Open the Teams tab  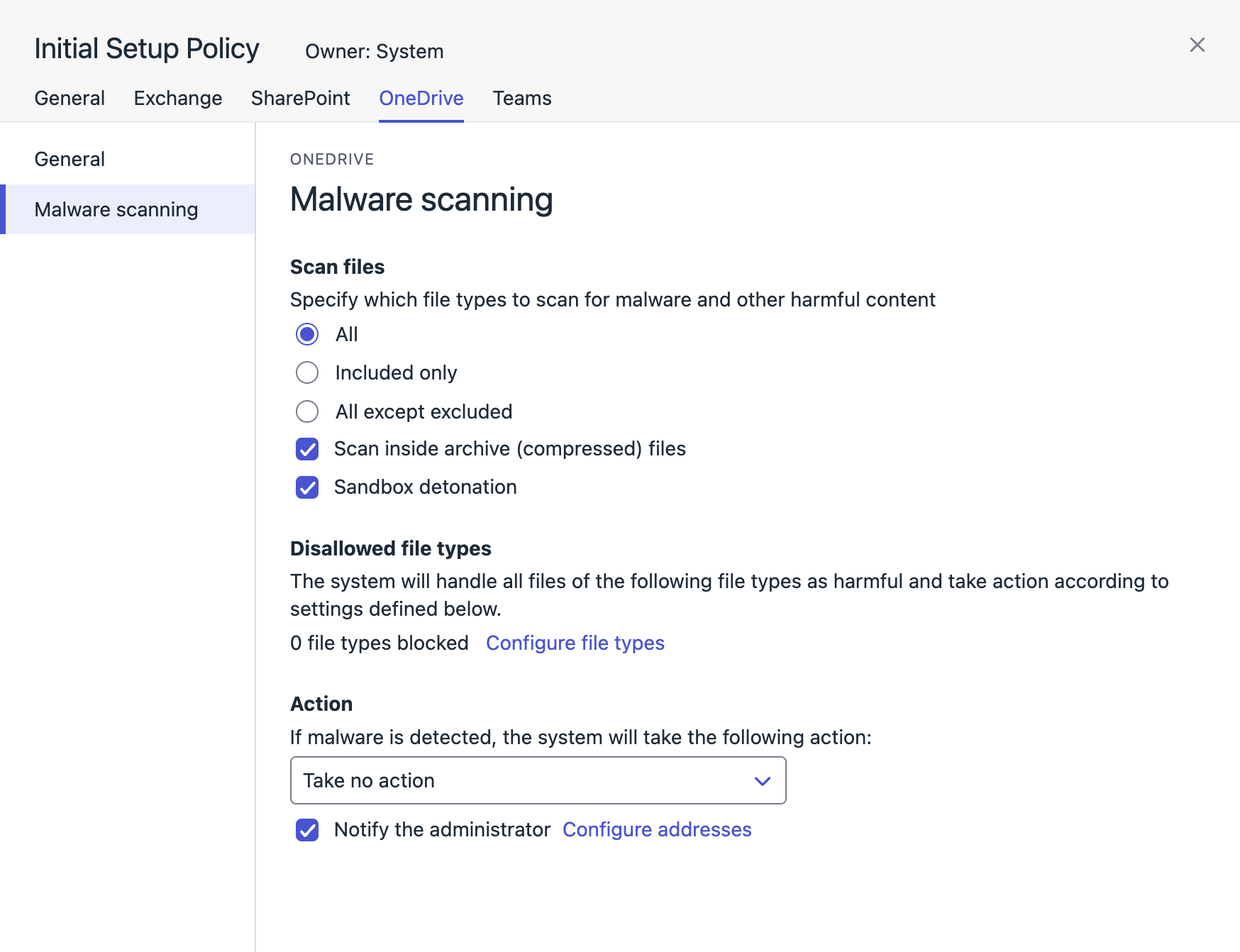[521, 98]
